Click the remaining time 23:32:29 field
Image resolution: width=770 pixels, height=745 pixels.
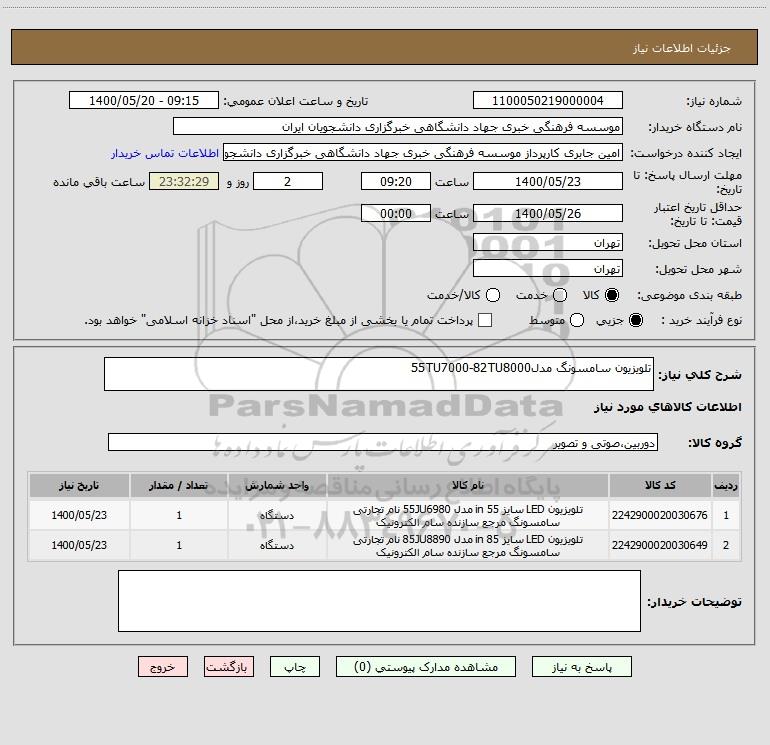coord(184,181)
